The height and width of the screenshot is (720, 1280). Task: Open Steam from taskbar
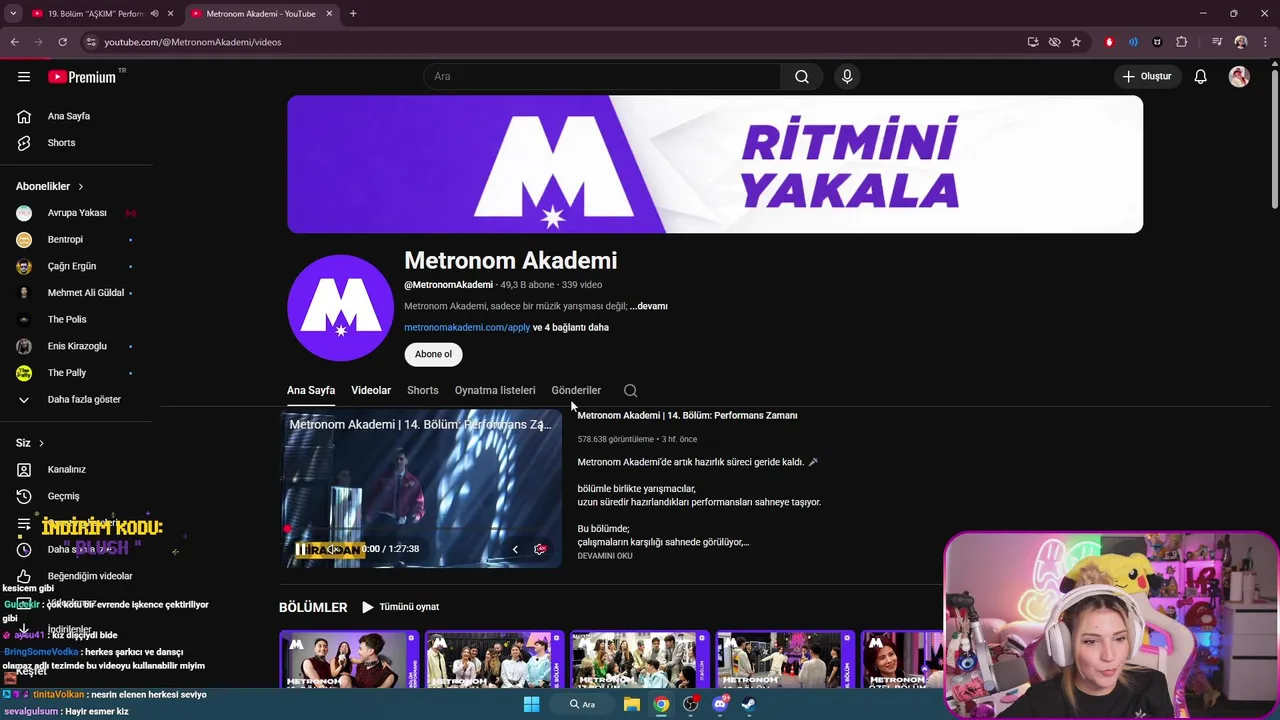tap(749, 704)
